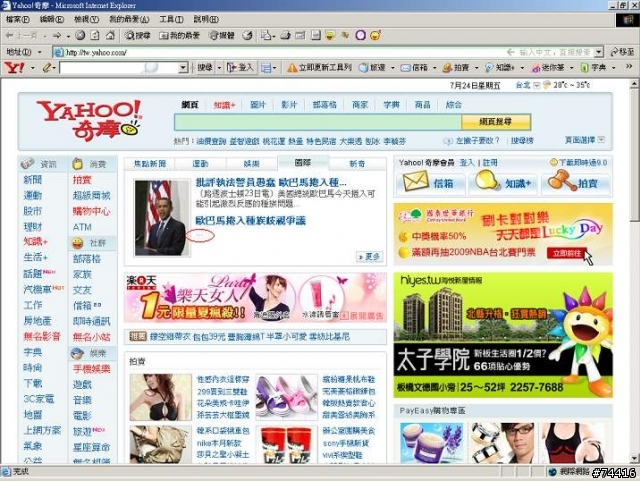The height and width of the screenshot is (481, 640).
Task: Open the 說明(H) Help menu
Action: (206, 20)
